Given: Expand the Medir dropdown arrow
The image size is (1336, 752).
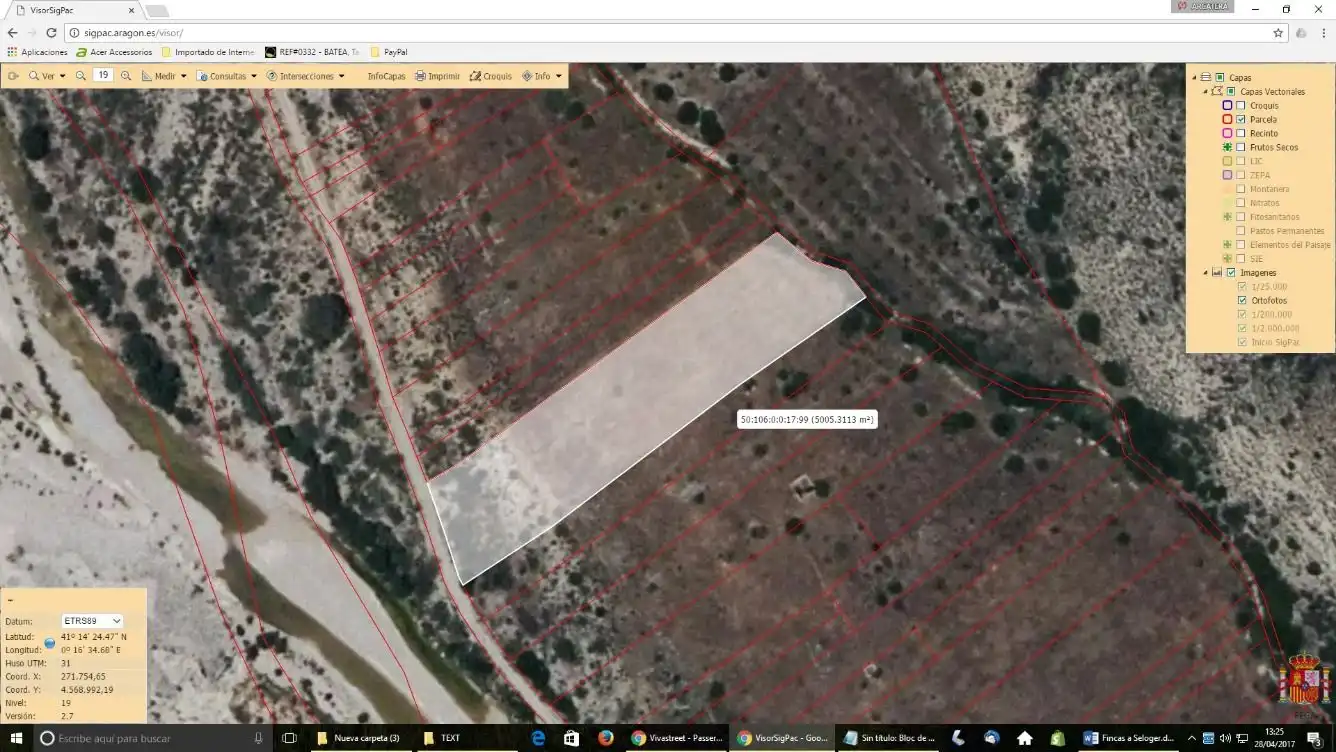Looking at the screenshot, I should pyautogui.click(x=183, y=76).
